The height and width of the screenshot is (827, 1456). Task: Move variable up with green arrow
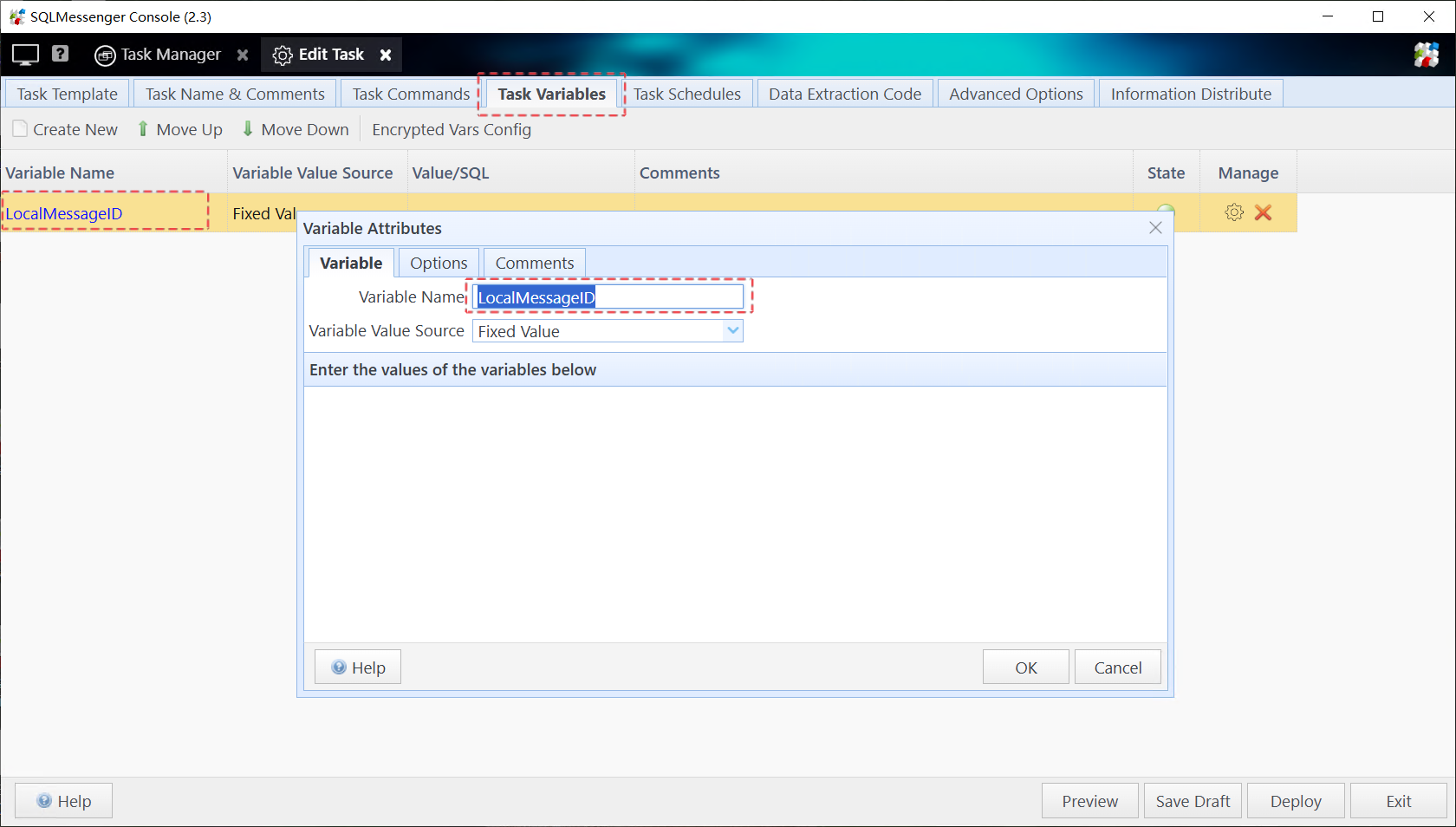[x=180, y=129]
